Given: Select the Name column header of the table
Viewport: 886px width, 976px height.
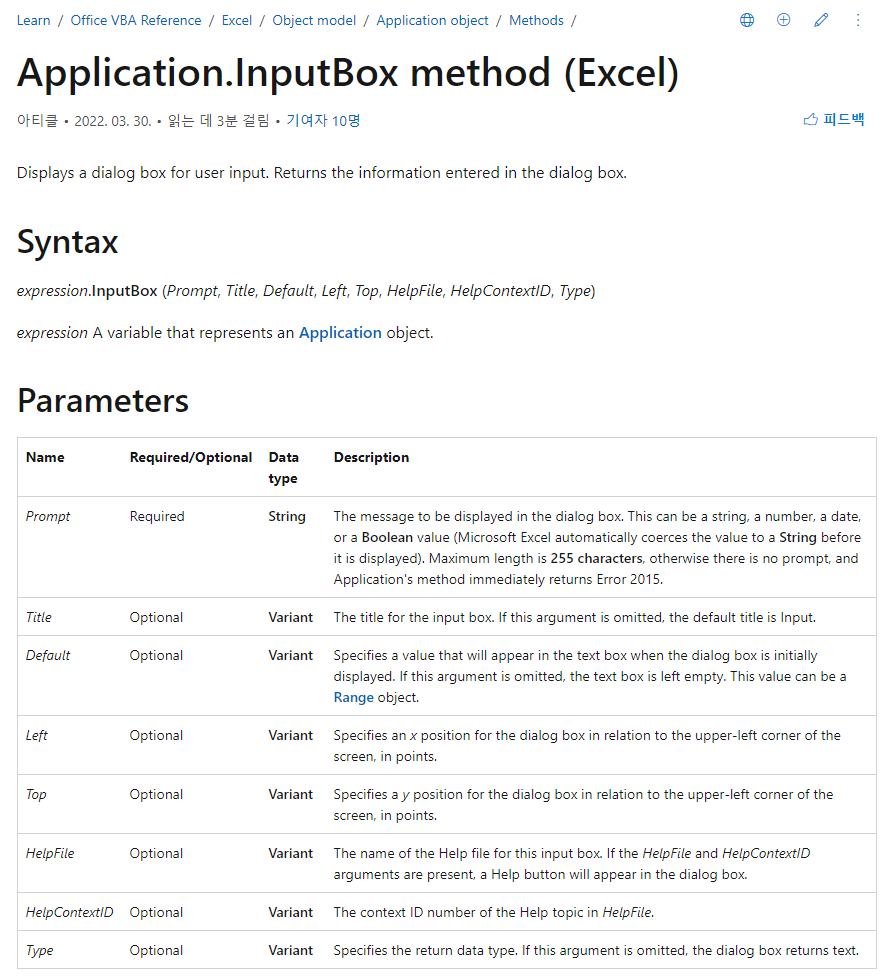Looking at the screenshot, I should pos(45,457).
